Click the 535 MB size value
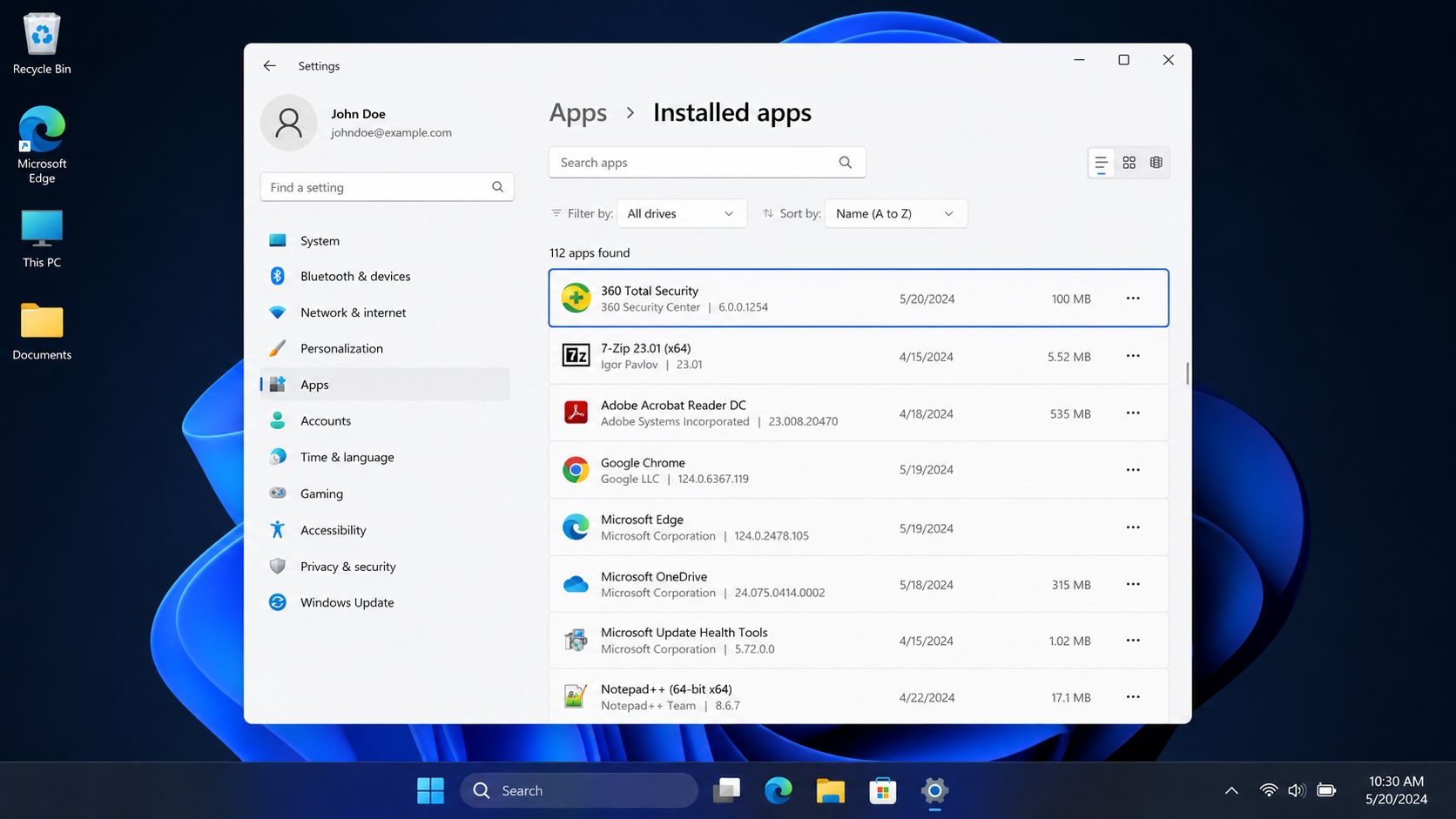 point(1070,414)
